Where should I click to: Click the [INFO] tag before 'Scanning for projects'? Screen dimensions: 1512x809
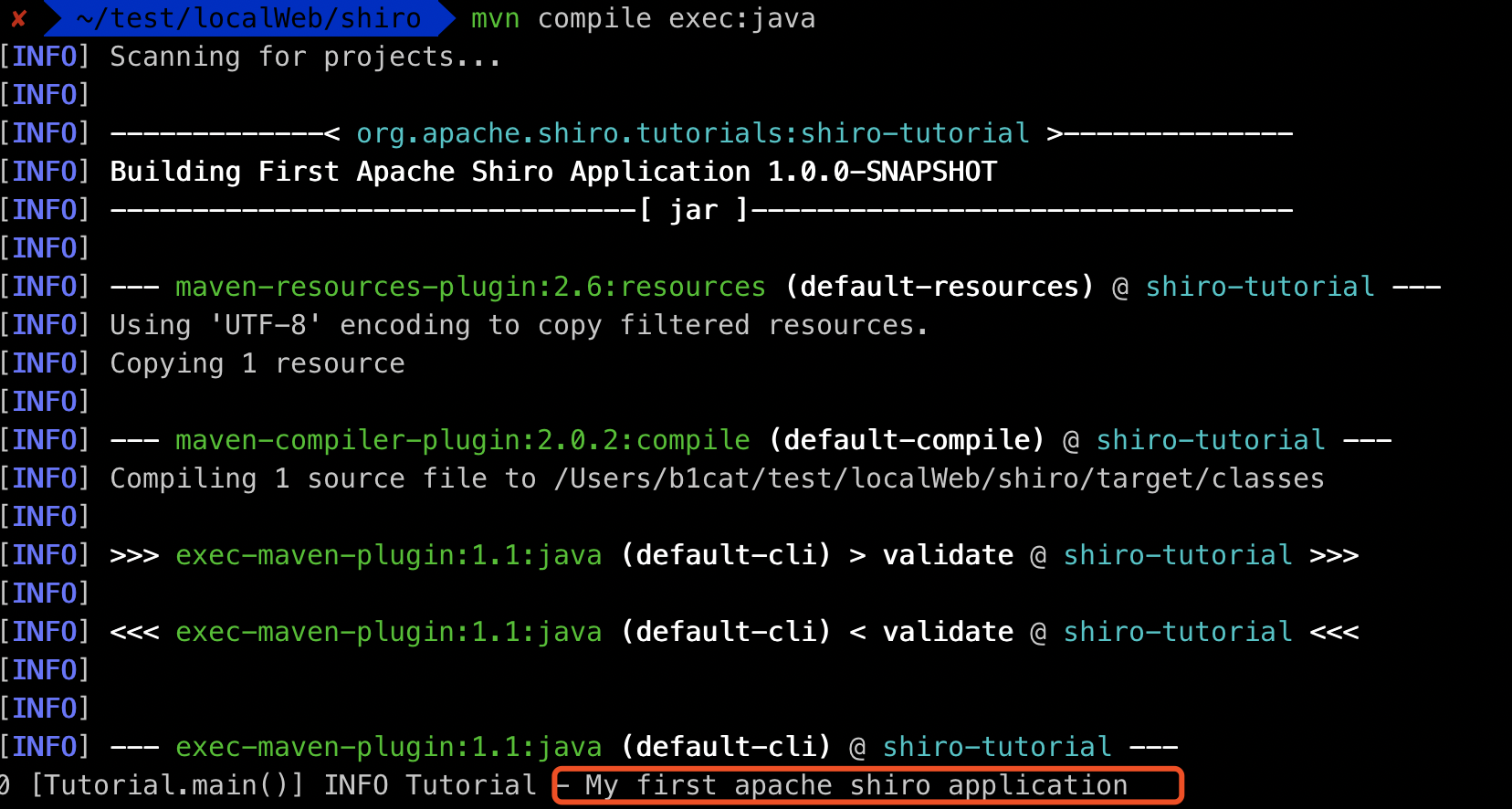[x=45, y=57]
